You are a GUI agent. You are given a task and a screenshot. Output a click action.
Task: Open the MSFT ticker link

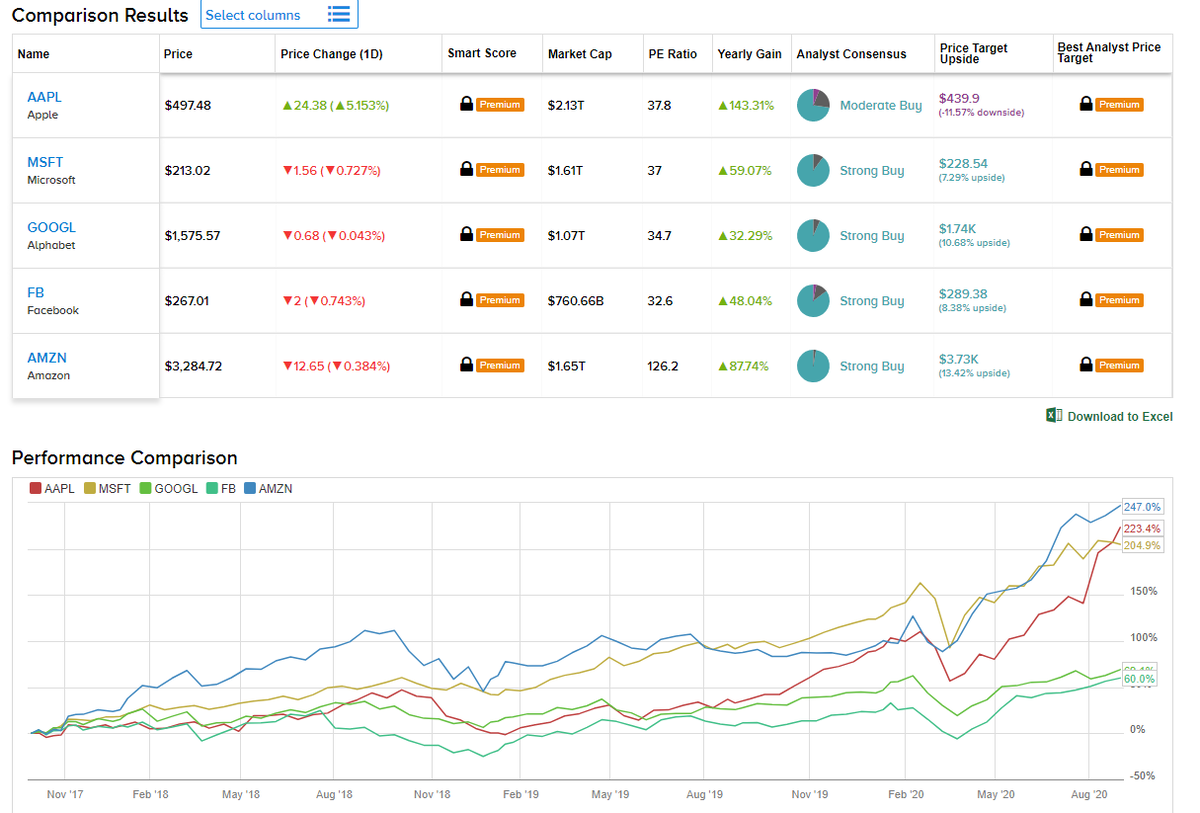[45, 162]
